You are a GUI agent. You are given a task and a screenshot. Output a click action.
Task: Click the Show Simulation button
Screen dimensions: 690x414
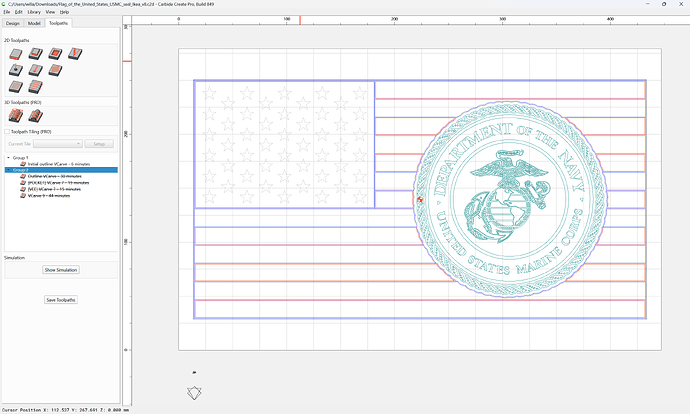pyautogui.click(x=61, y=270)
